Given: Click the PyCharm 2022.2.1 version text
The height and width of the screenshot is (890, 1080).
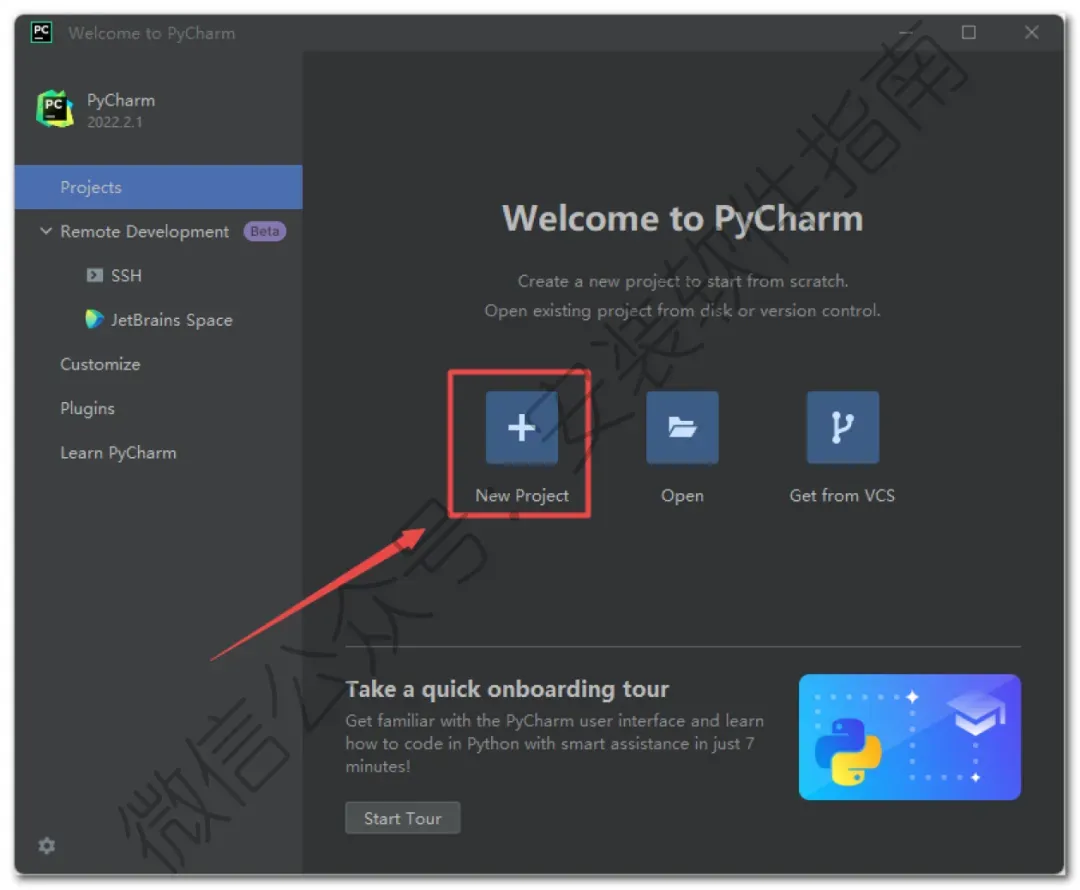Looking at the screenshot, I should pos(114,122).
